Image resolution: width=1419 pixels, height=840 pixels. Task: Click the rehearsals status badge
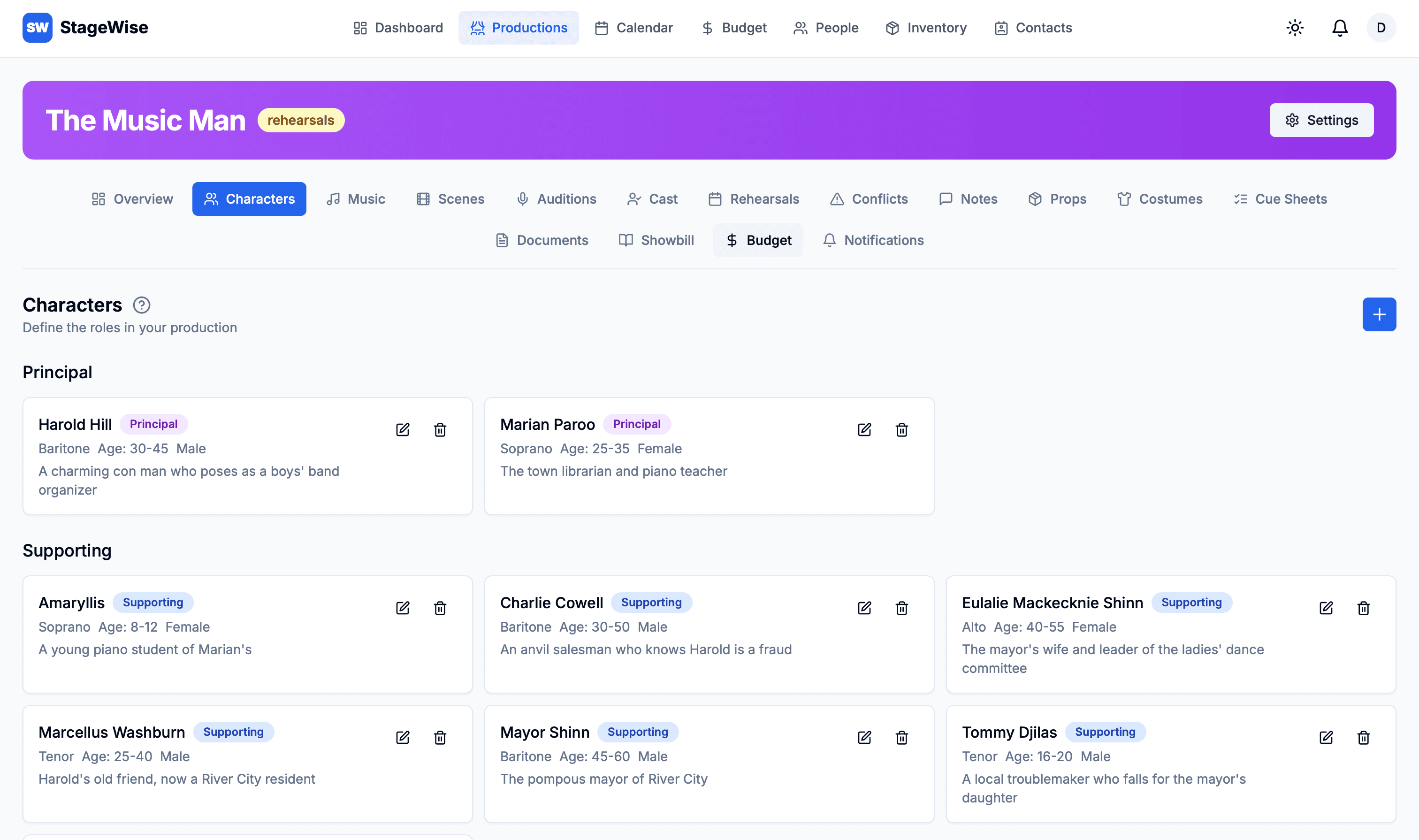click(x=301, y=120)
